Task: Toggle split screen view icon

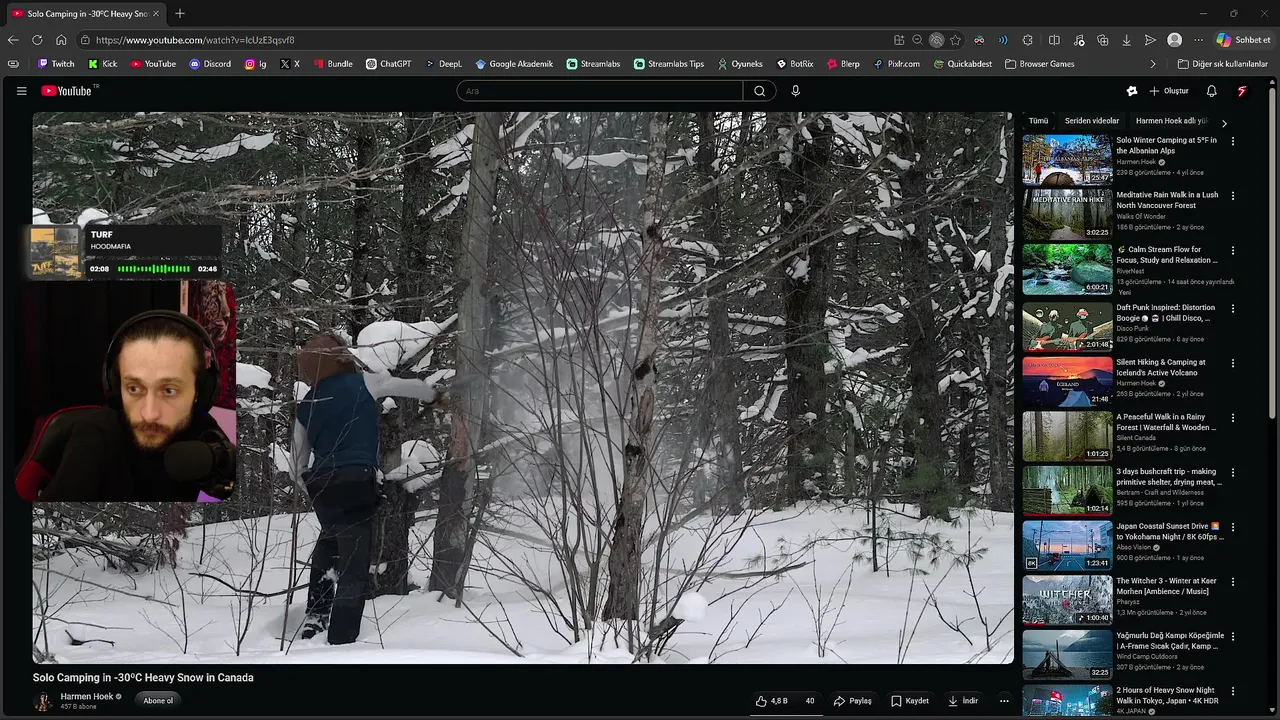Action: click(x=1054, y=40)
